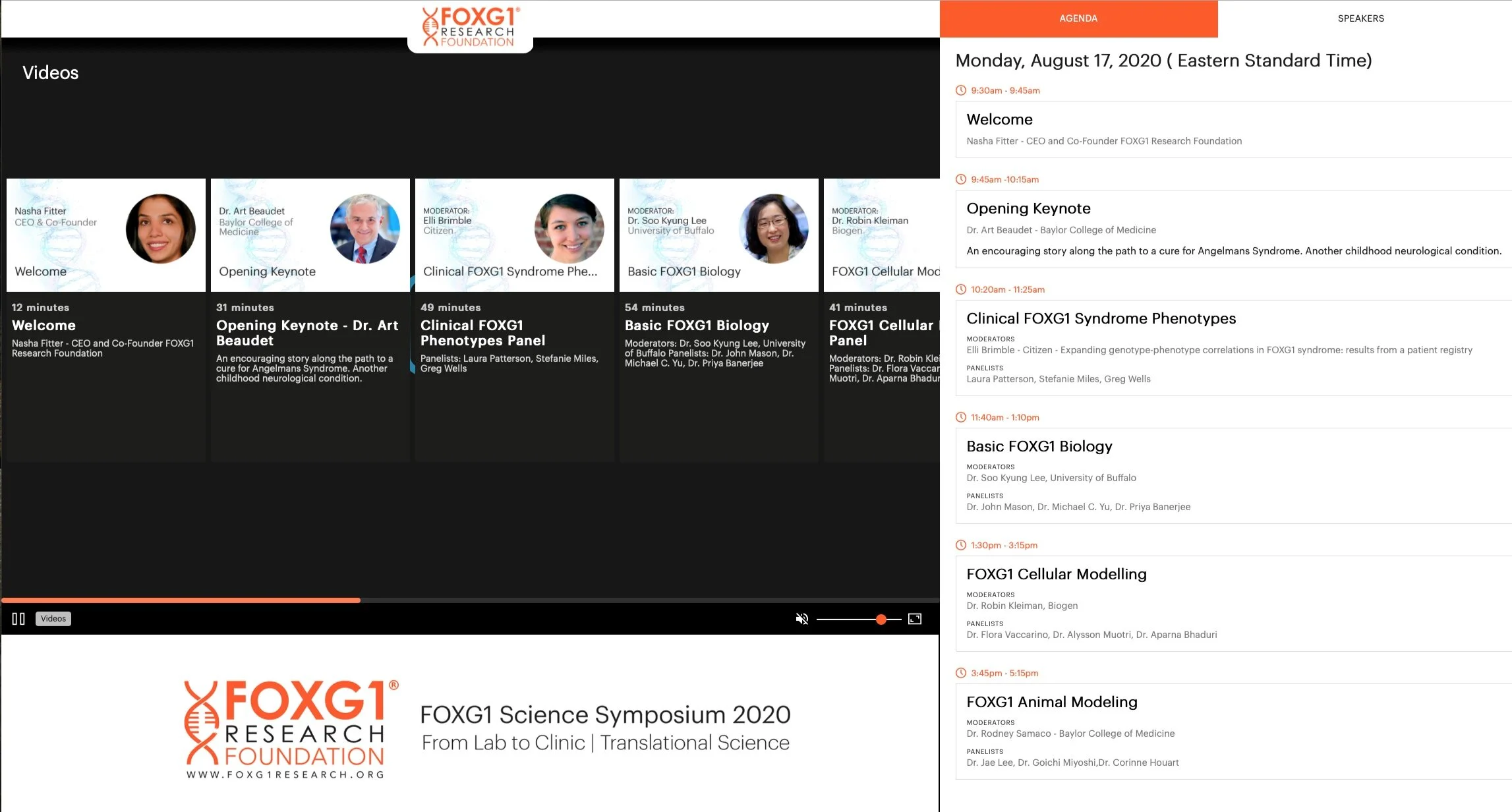Switch to the SPEAKERS tab

pyautogui.click(x=1360, y=18)
